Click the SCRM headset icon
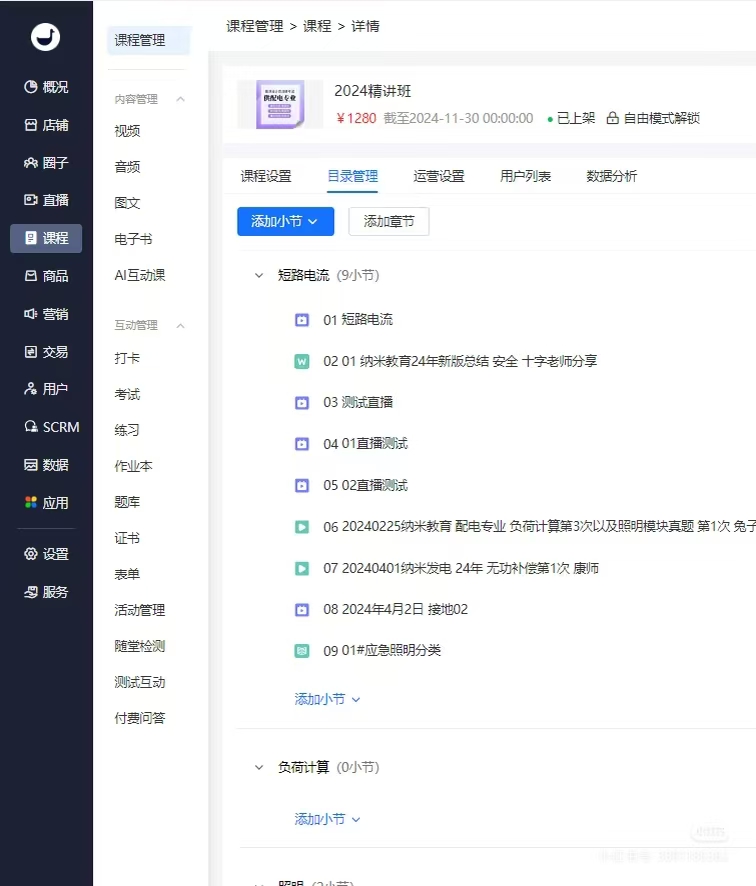756x886 pixels. click(x=31, y=427)
